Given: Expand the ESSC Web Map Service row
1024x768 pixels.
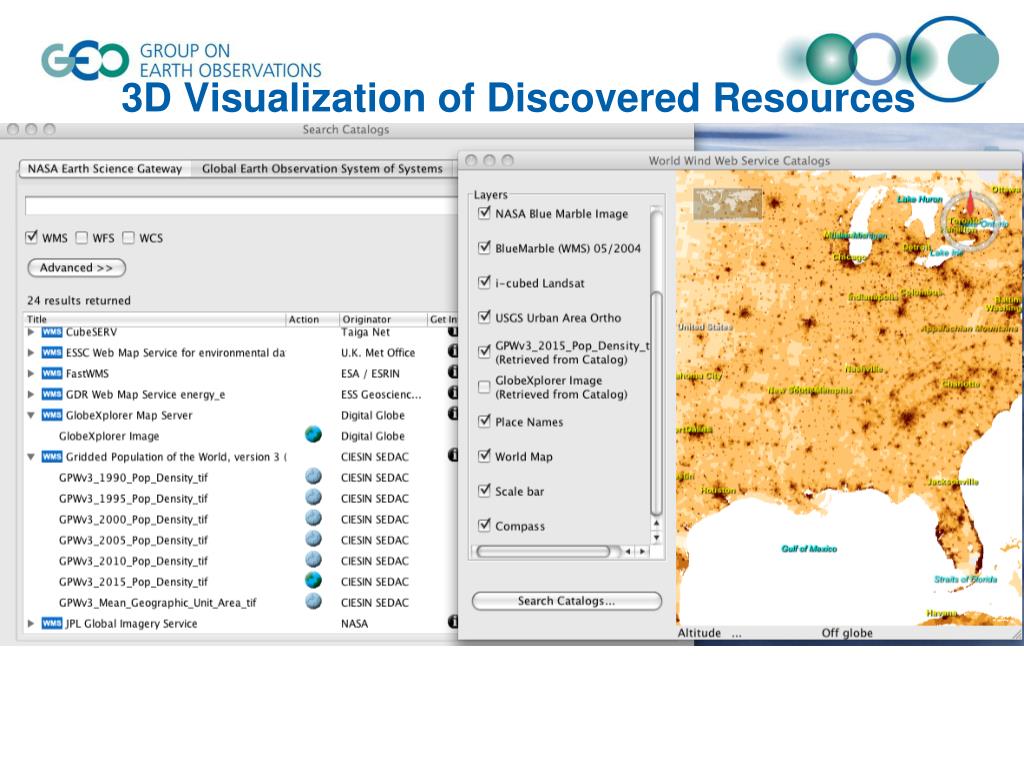Looking at the screenshot, I should tap(31, 353).
